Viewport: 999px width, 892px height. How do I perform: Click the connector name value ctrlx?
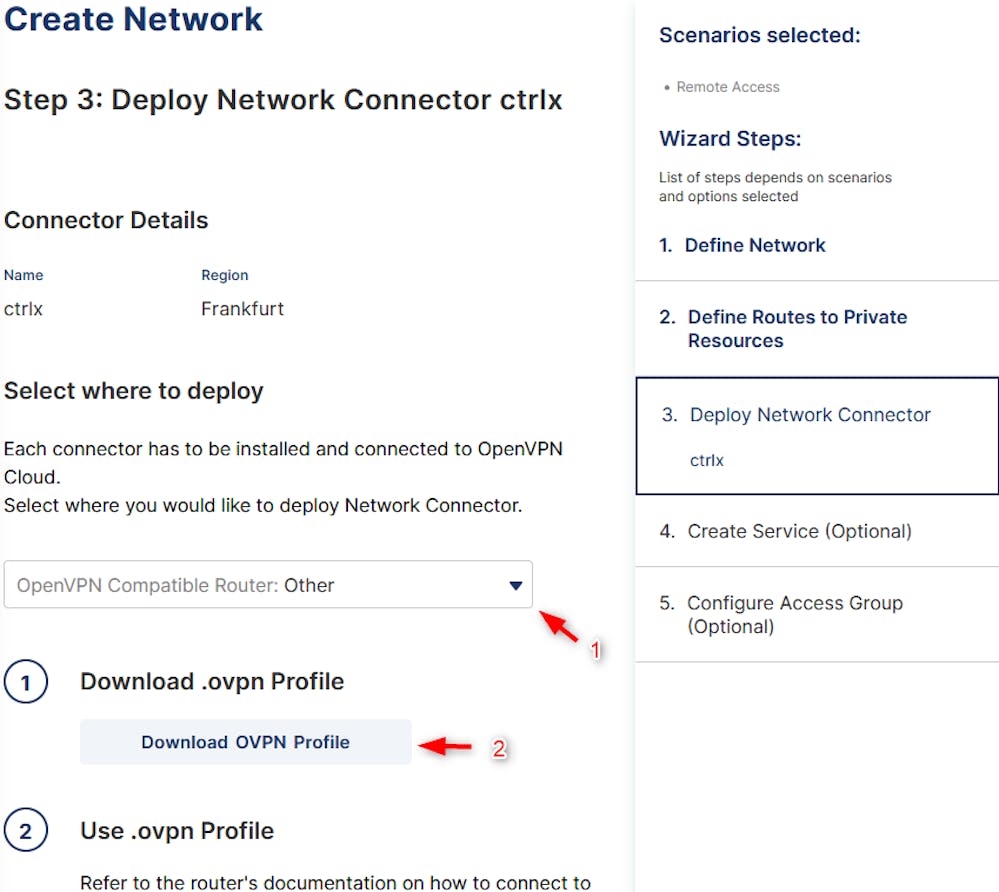coord(23,309)
